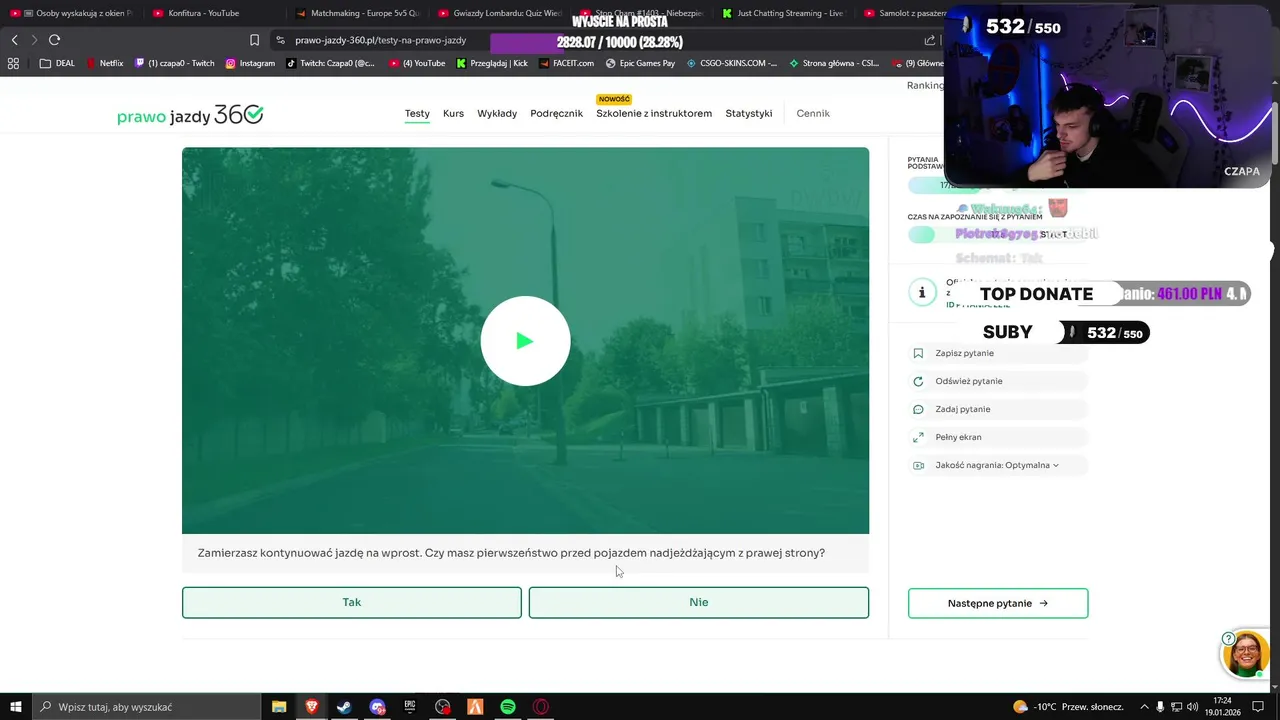Click the microphone tray icon
1280x720 pixels.
point(1160,707)
